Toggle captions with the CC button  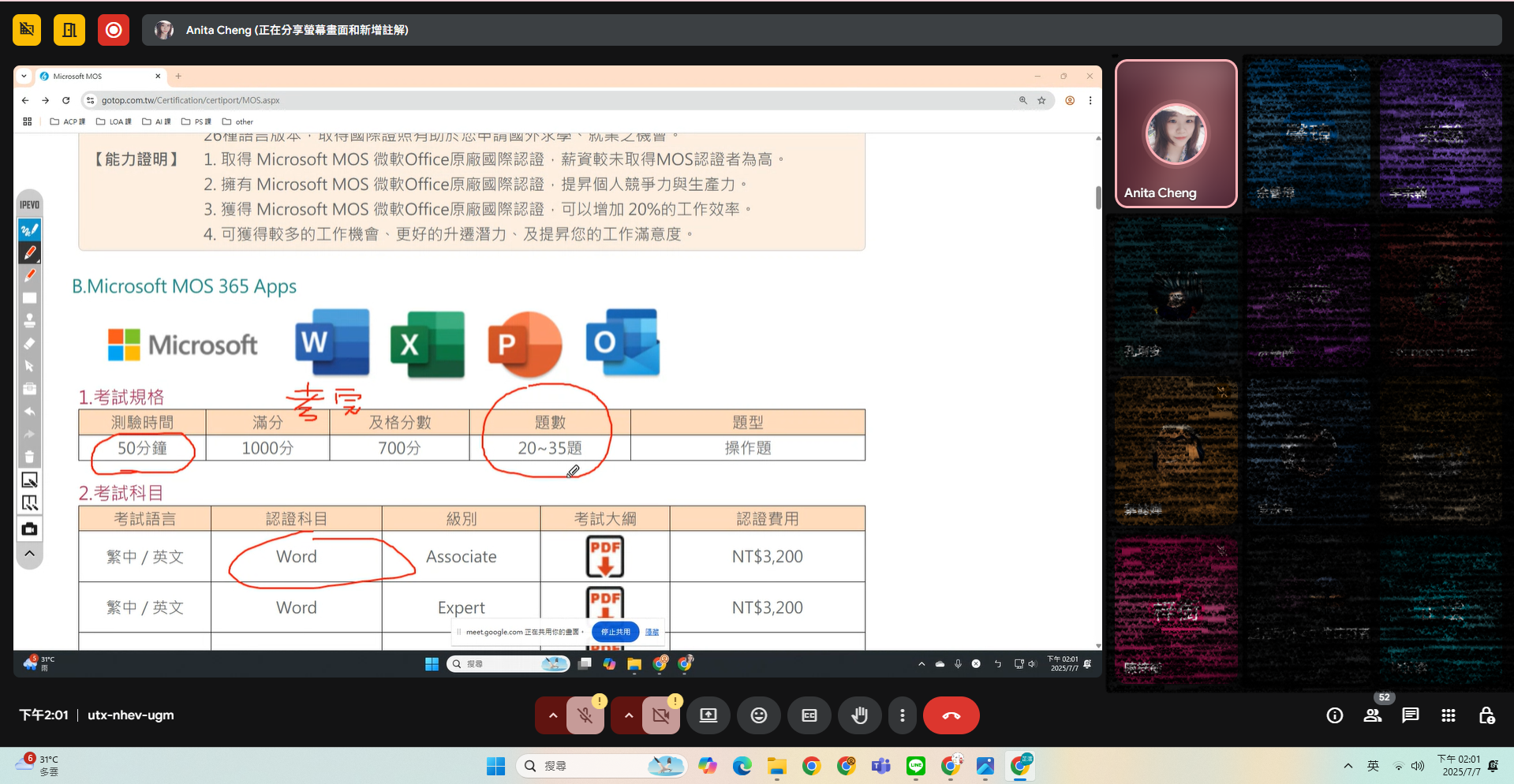[809, 715]
